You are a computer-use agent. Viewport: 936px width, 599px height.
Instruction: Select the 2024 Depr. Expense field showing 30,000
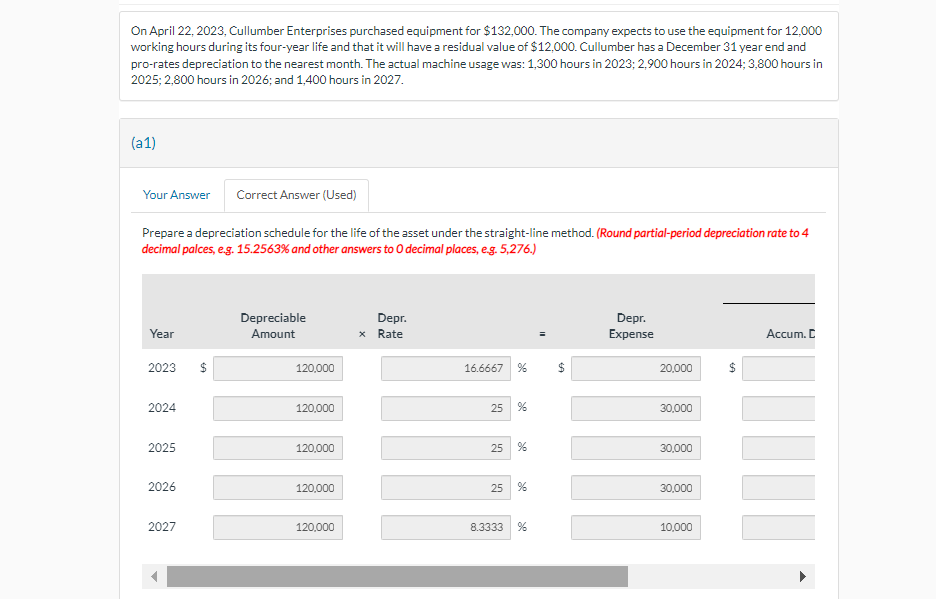click(635, 408)
